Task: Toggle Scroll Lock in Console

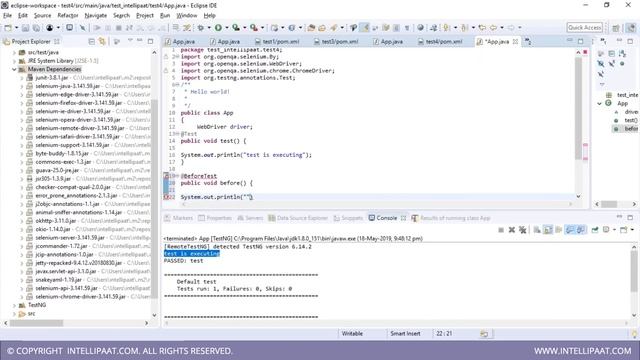Action: [548, 230]
